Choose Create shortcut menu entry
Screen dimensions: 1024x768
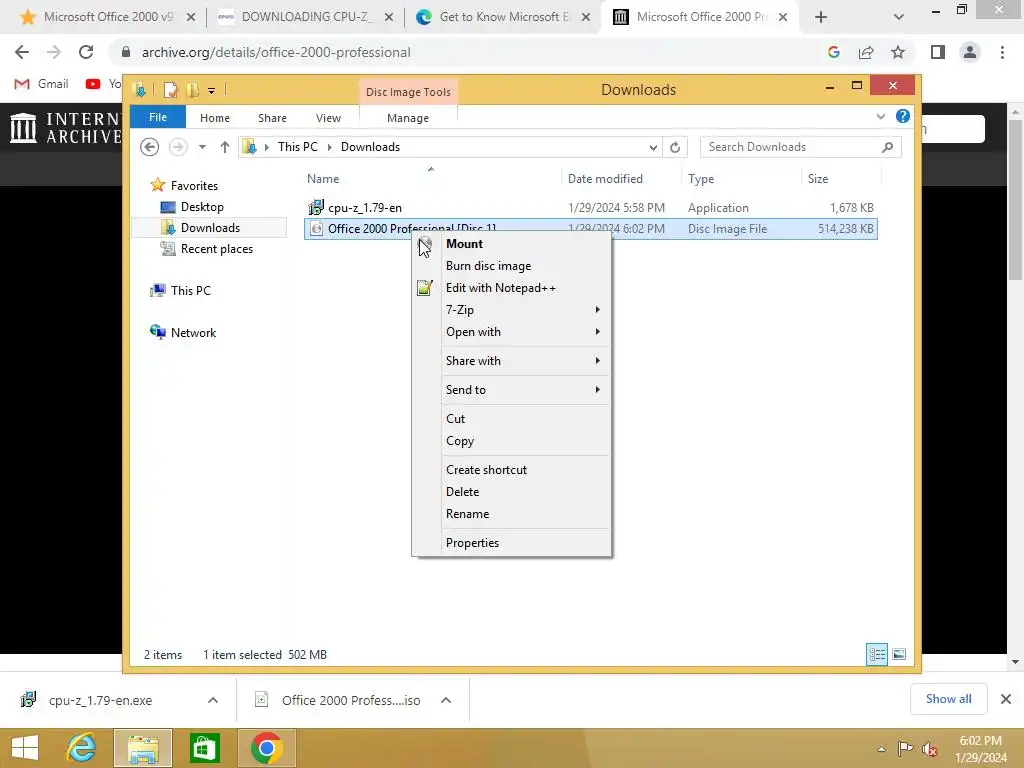(486, 470)
